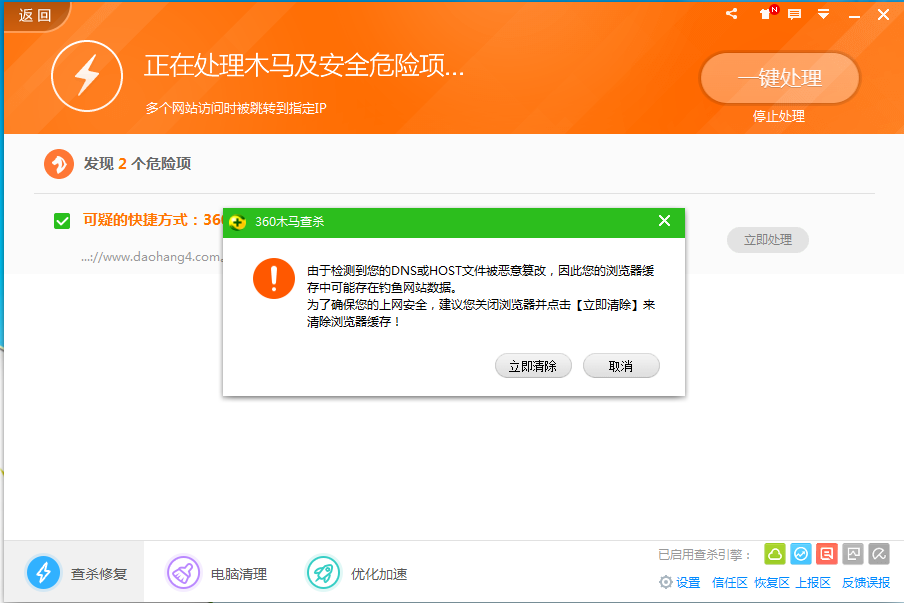Screen dimensions: 904x603
Task: Click the blue checkmark scan engine icon
Action: [x=801, y=553]
